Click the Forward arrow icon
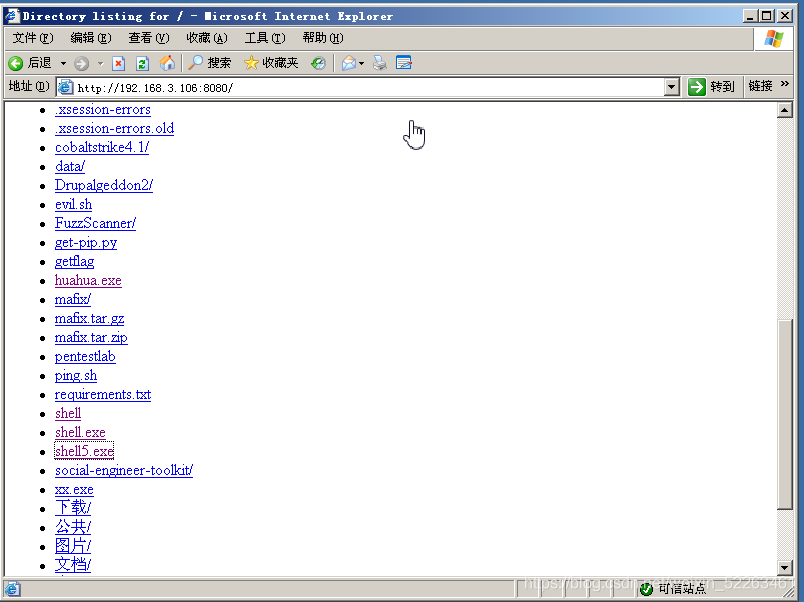The width and height of the screenshot is (804, 602). (x=81, y=64)
